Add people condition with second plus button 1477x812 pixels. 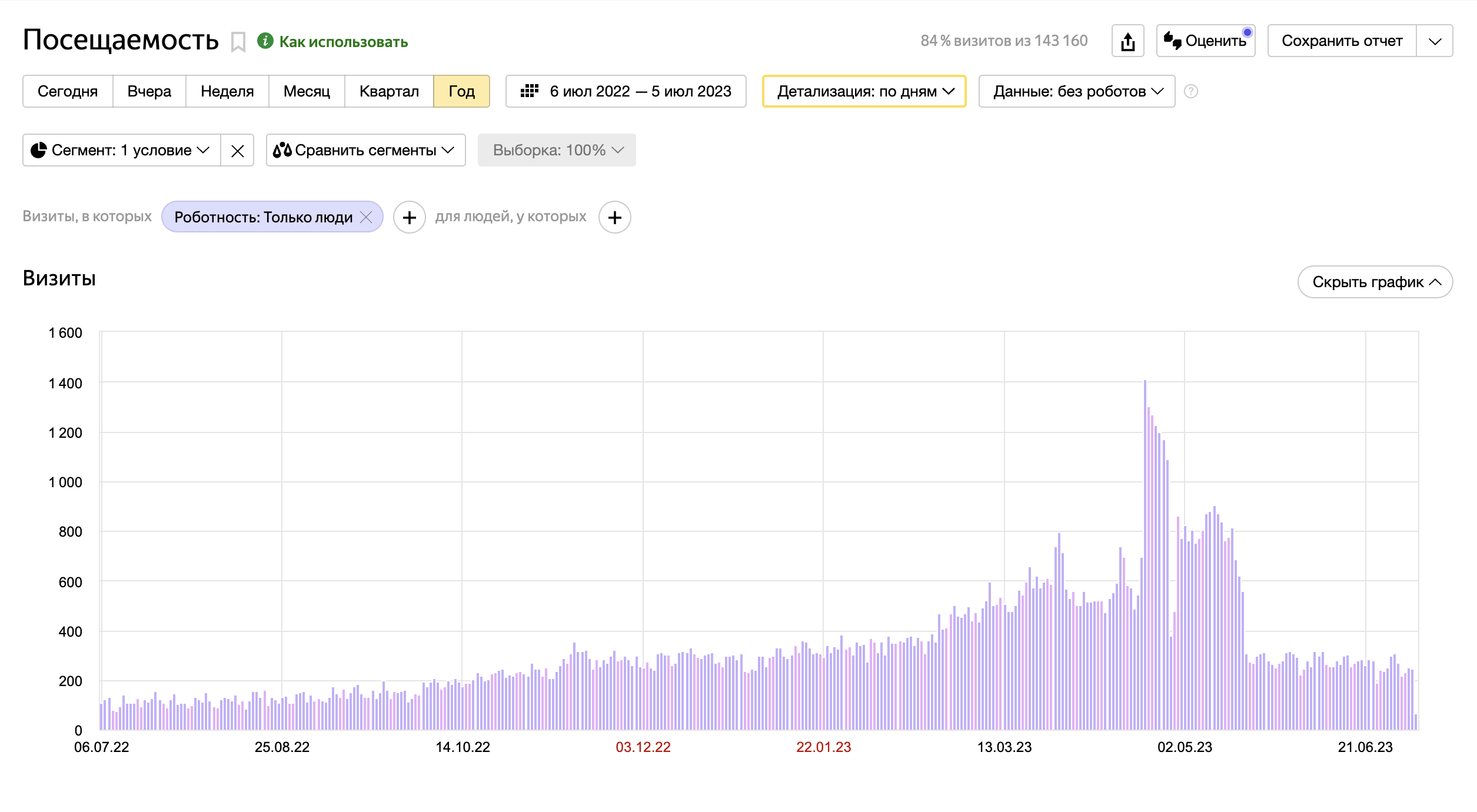click(x=614, y=218)
